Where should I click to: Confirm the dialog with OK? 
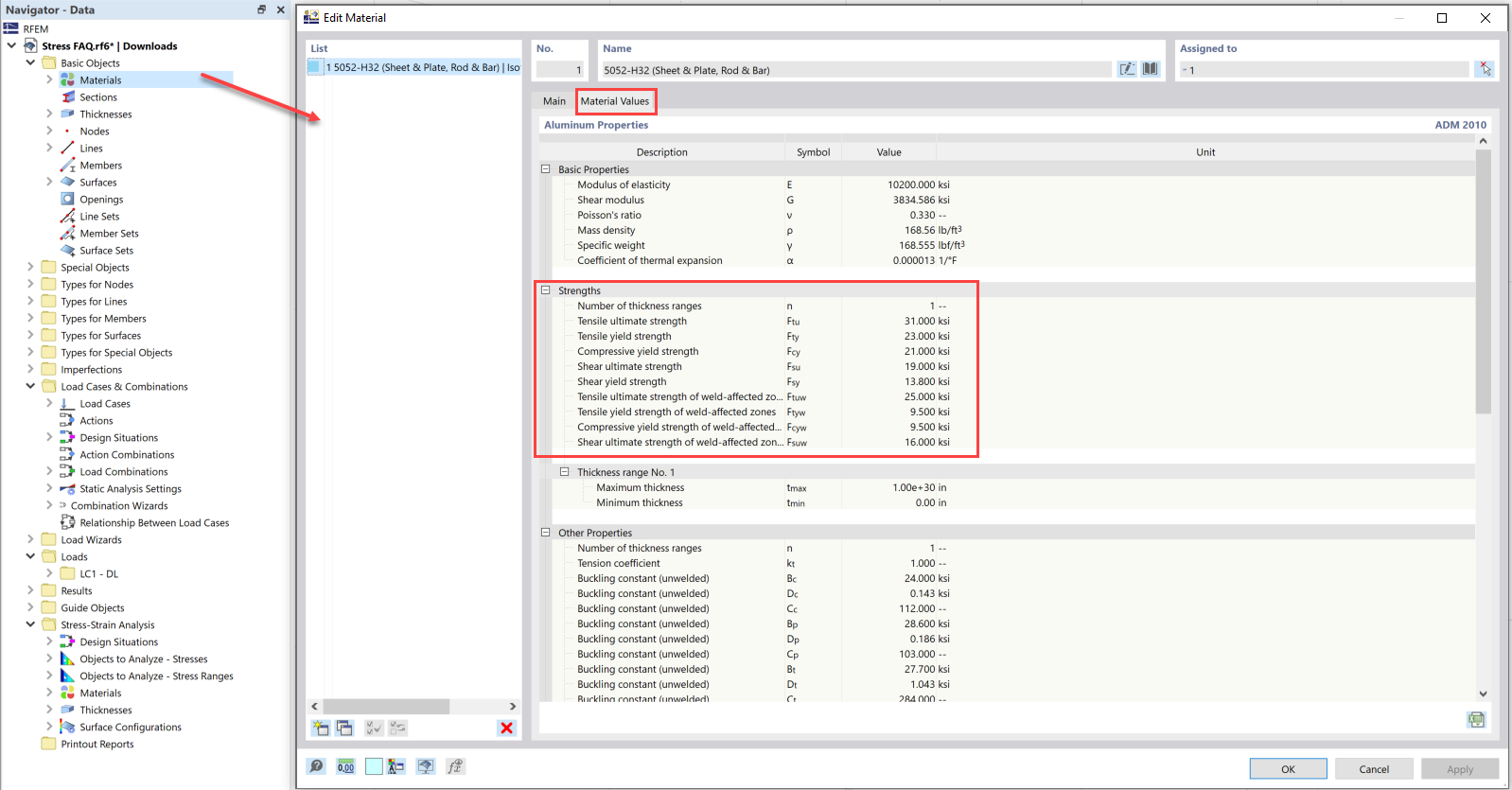point(1288,769)
